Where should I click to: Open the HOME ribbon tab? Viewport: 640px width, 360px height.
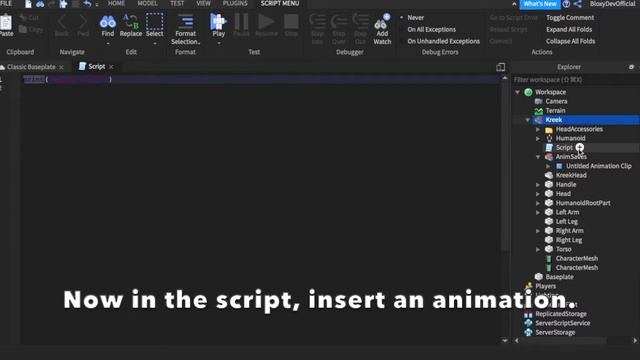coord(116,3)
